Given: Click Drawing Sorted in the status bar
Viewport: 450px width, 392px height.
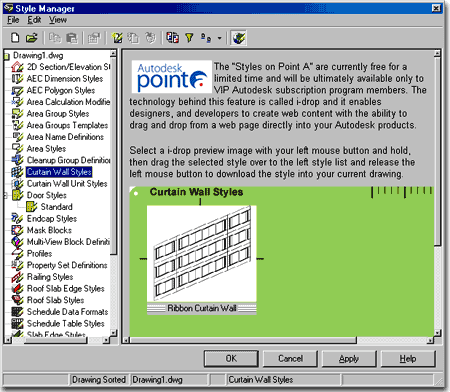Looking at the screenshot, I should pos(99,380).
